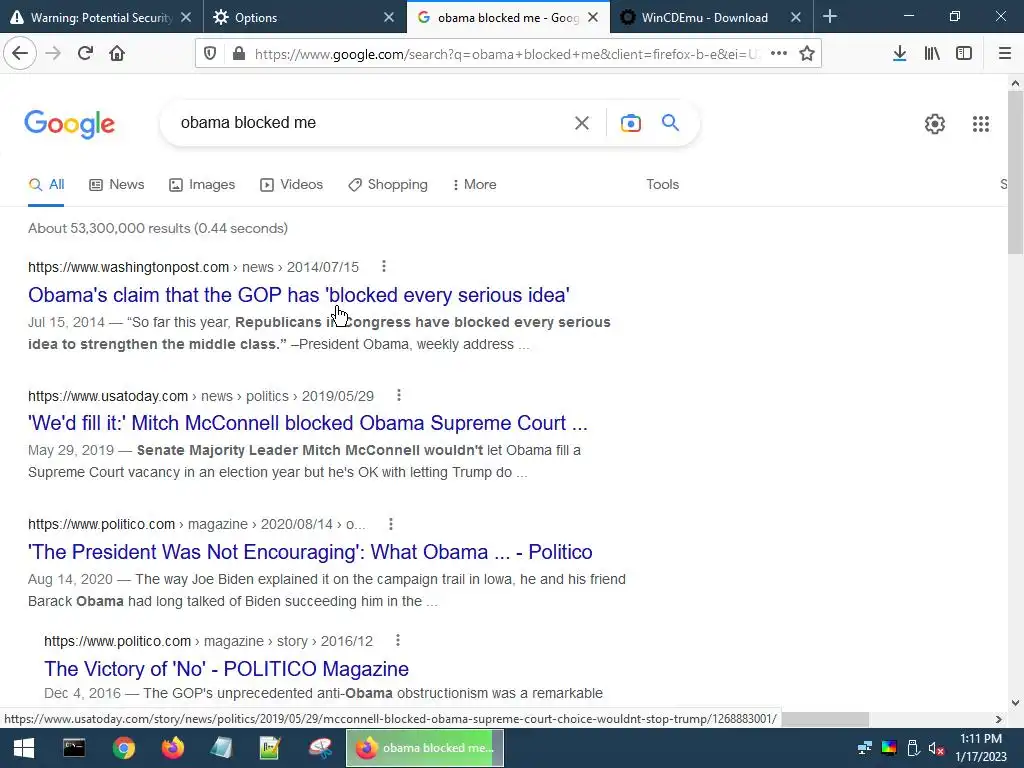Image resolution: width=1024 pixels, height=768 pixels.
Task: Open options menu for politico.com 2020/08/14 result
Action: tap(391, 524)
